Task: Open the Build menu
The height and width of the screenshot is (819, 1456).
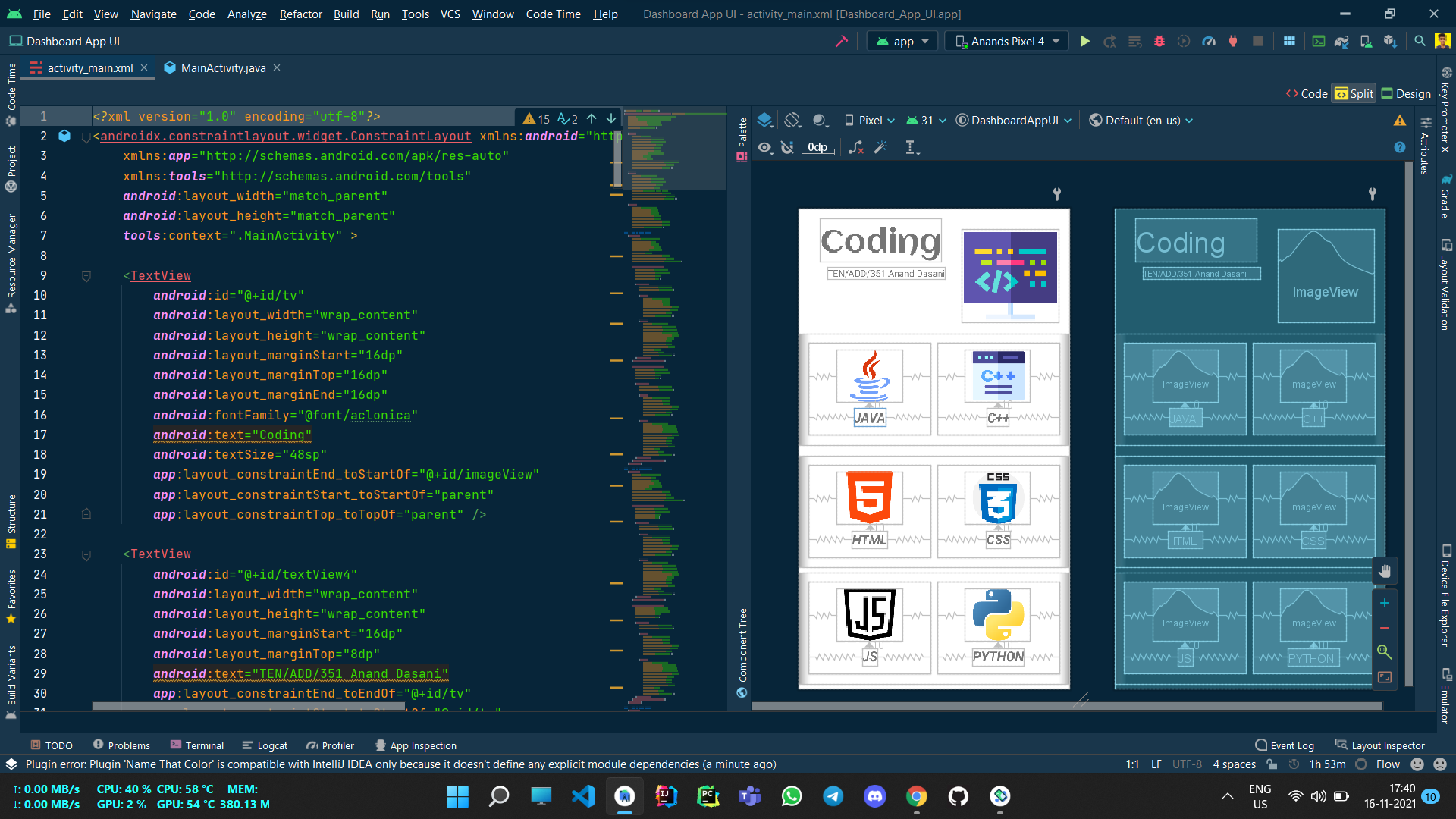Action: 346,14
